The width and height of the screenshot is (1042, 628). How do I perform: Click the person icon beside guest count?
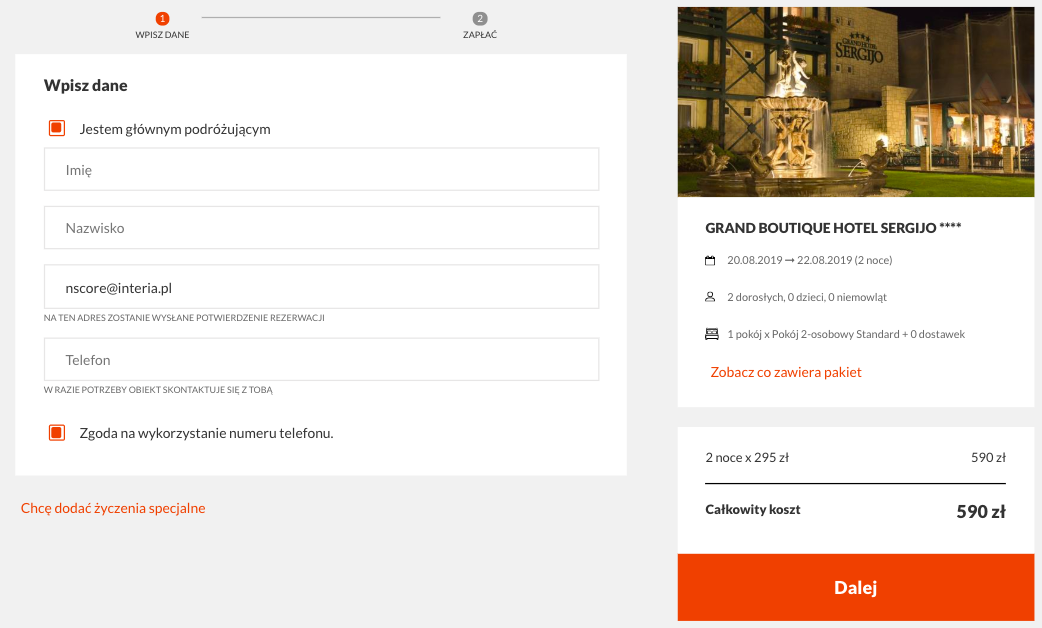(710, 297)
